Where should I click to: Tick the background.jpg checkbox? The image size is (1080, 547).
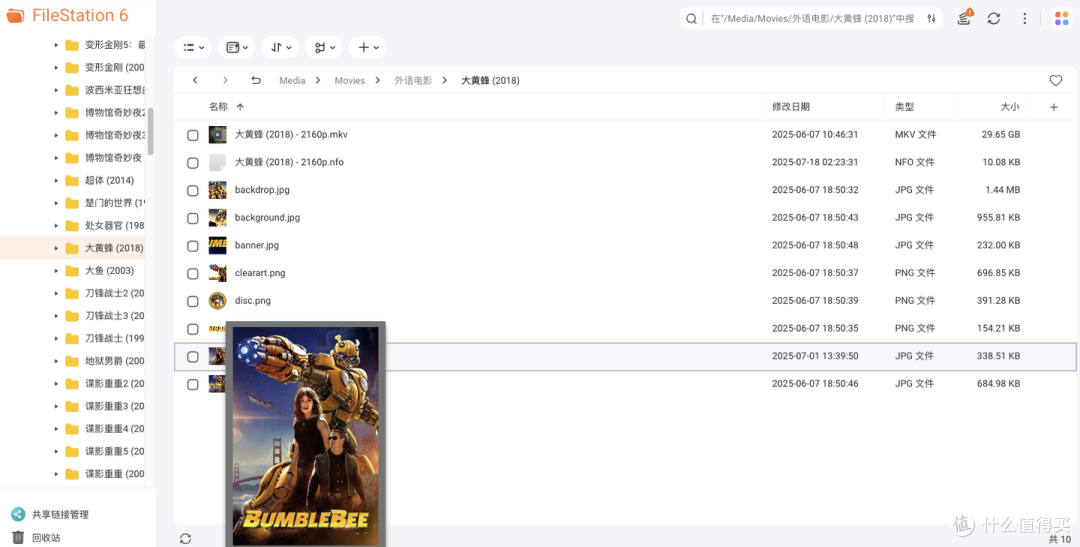(193, 218)
